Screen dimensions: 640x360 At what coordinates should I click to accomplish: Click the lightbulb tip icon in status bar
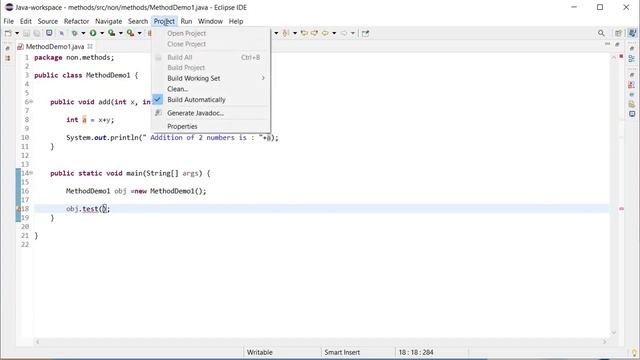(634, 353)
